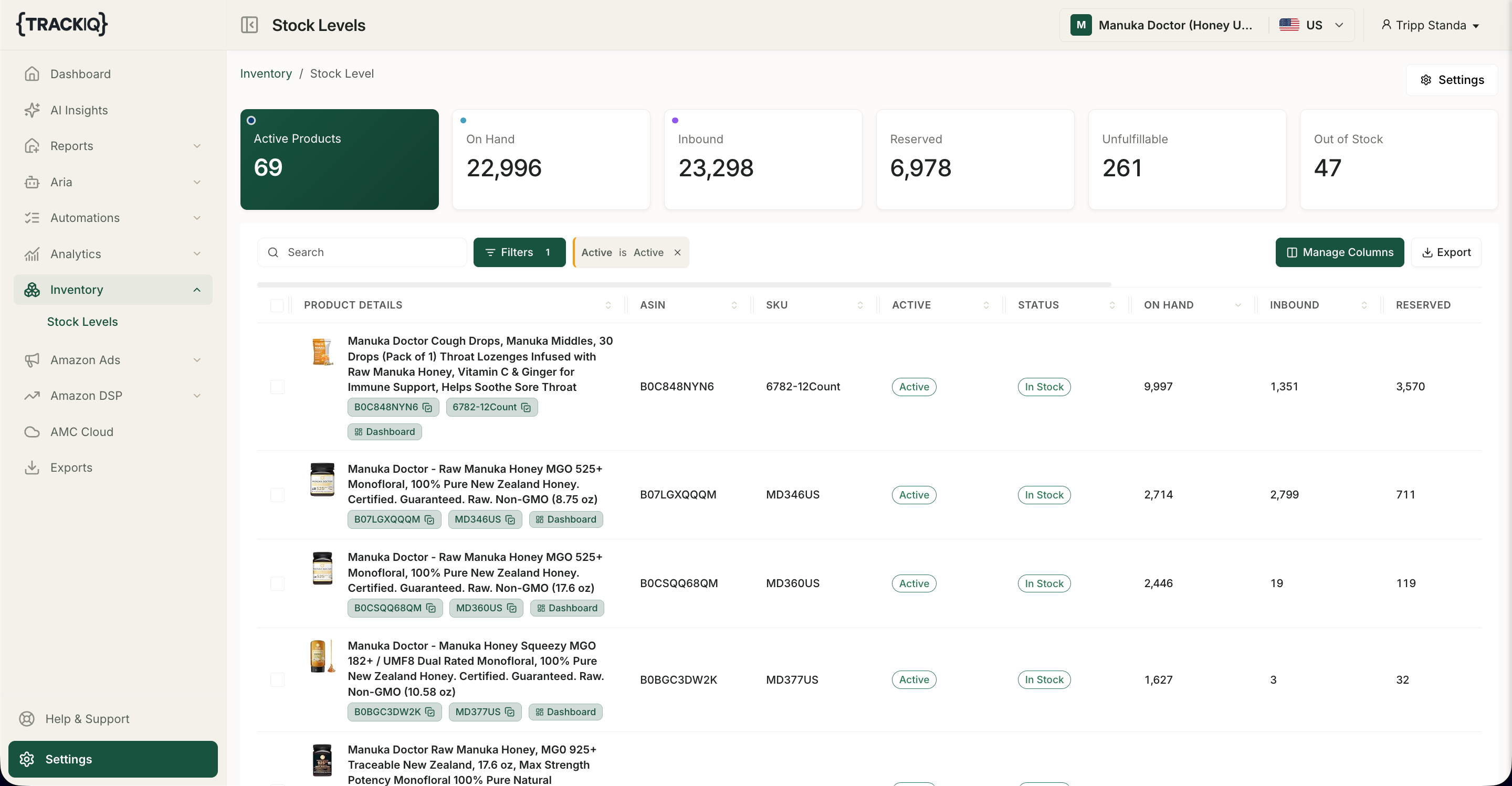Click the Manage Columns button
The width and height of the screenshot is (1512, 786).
point(1339,252)
